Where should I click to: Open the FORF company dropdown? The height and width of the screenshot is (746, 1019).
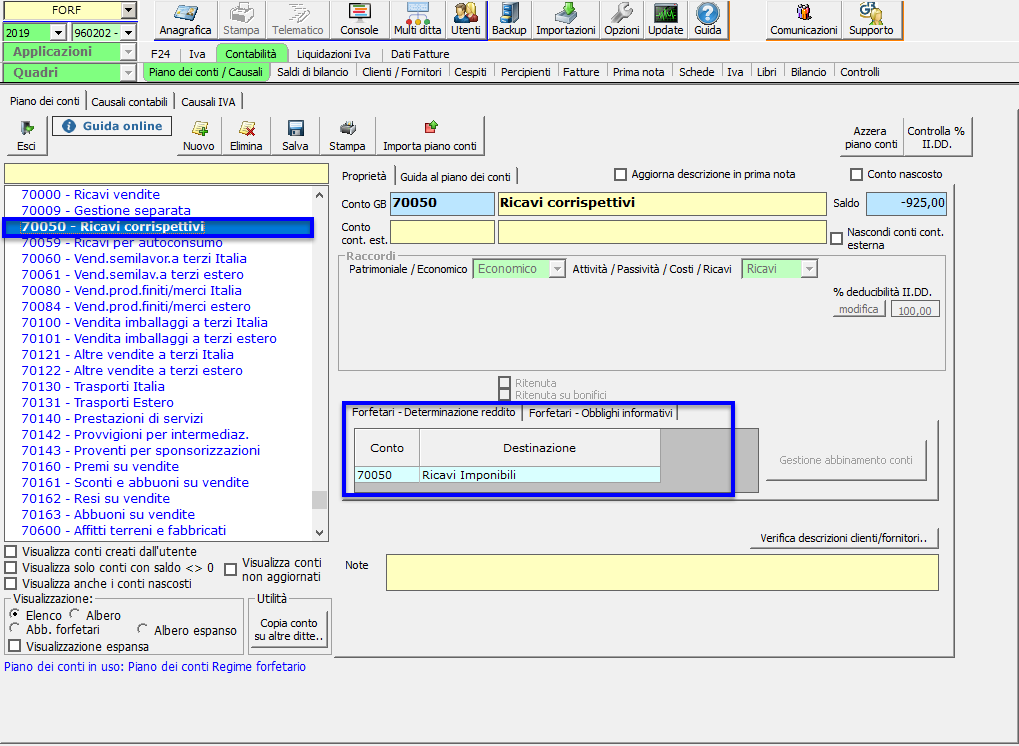point(127,10)
